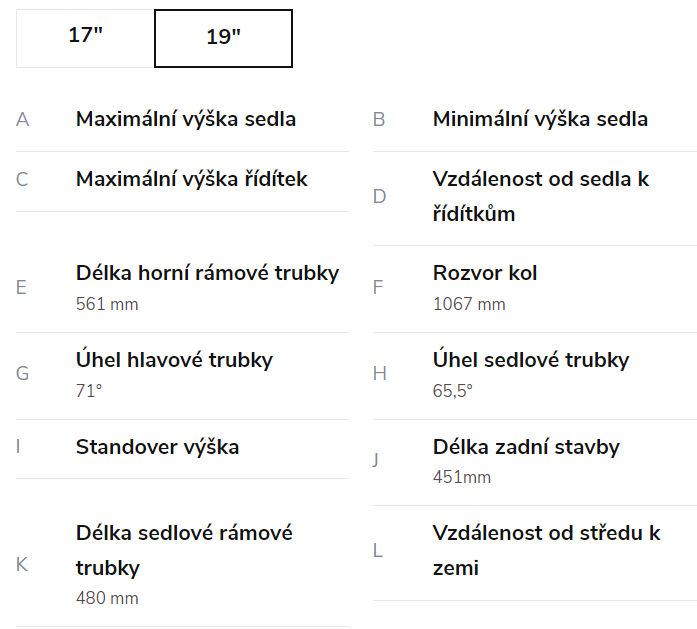Select Vzdálenost od středu k zemi
Screen dimensions: 697x629
tap(546, 550)
